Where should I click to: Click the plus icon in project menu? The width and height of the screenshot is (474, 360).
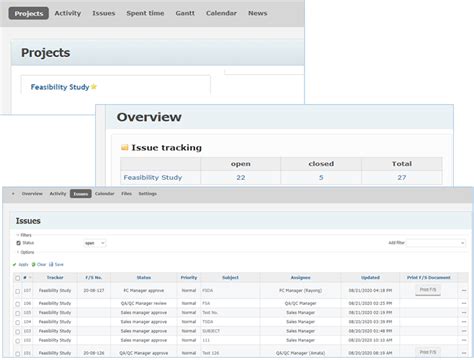(x=13, y=194)
